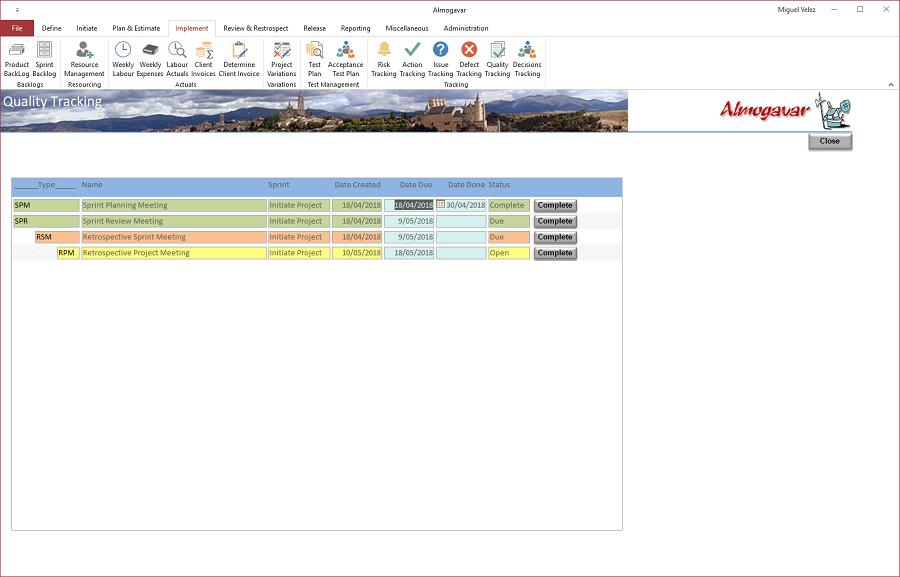The image size is (900, 577).
Task: Switch to the Define tab
Action: pyautogui.click(x=52, y=28)
